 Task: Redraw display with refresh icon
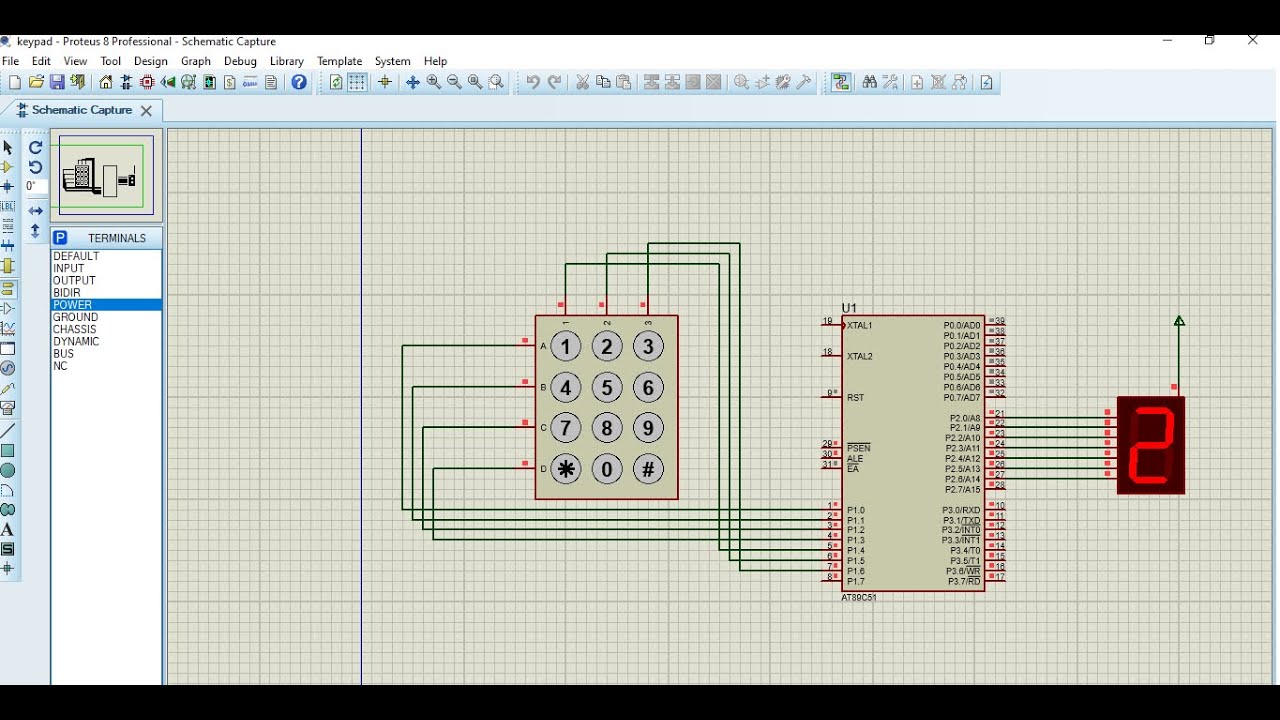point(337,82)
